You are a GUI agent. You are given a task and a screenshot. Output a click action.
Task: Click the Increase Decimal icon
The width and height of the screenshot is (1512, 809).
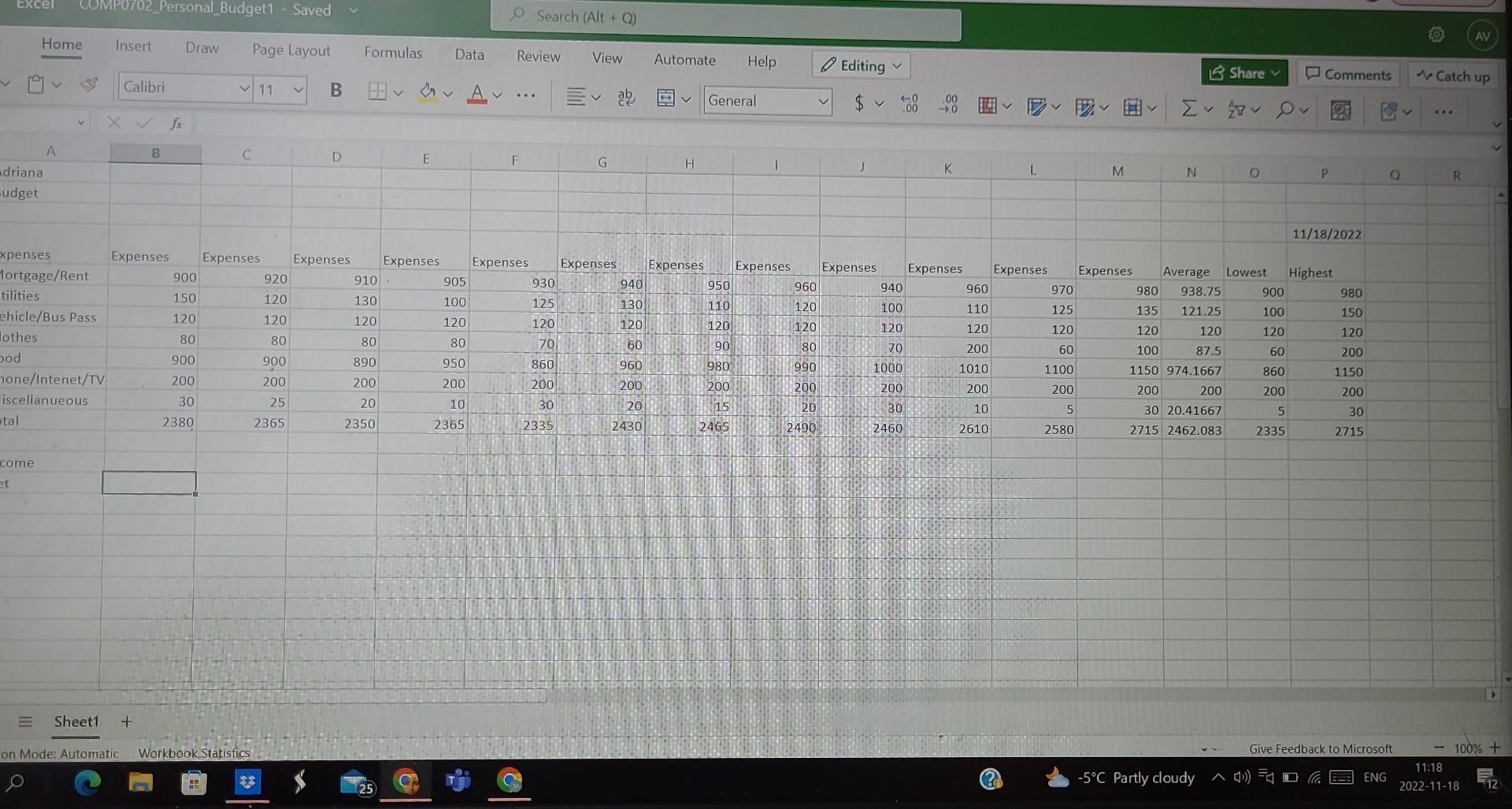click(x=908, y=104)
